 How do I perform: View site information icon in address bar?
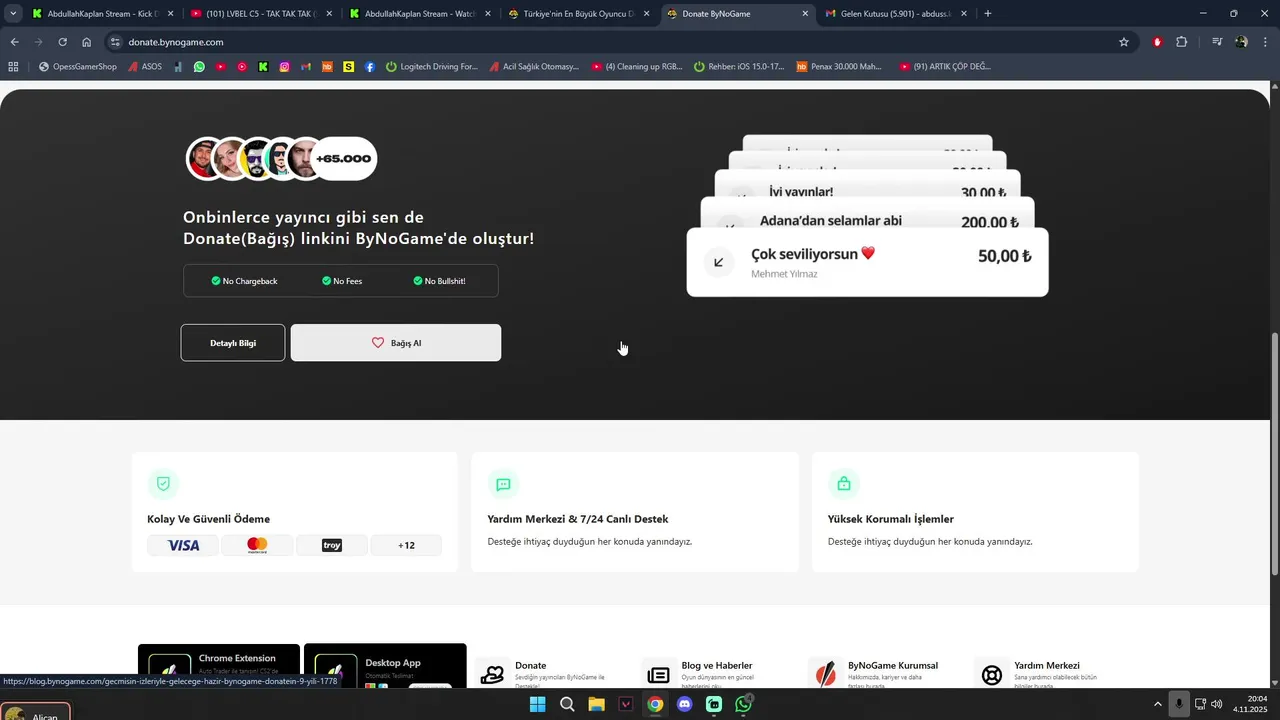(115, 42)
